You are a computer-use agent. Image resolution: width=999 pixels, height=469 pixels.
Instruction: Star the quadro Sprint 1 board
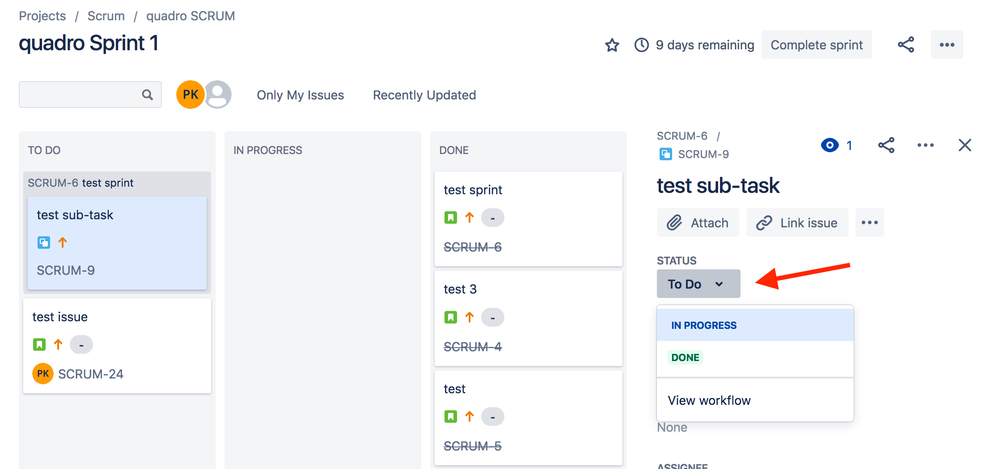coord(612,45)
